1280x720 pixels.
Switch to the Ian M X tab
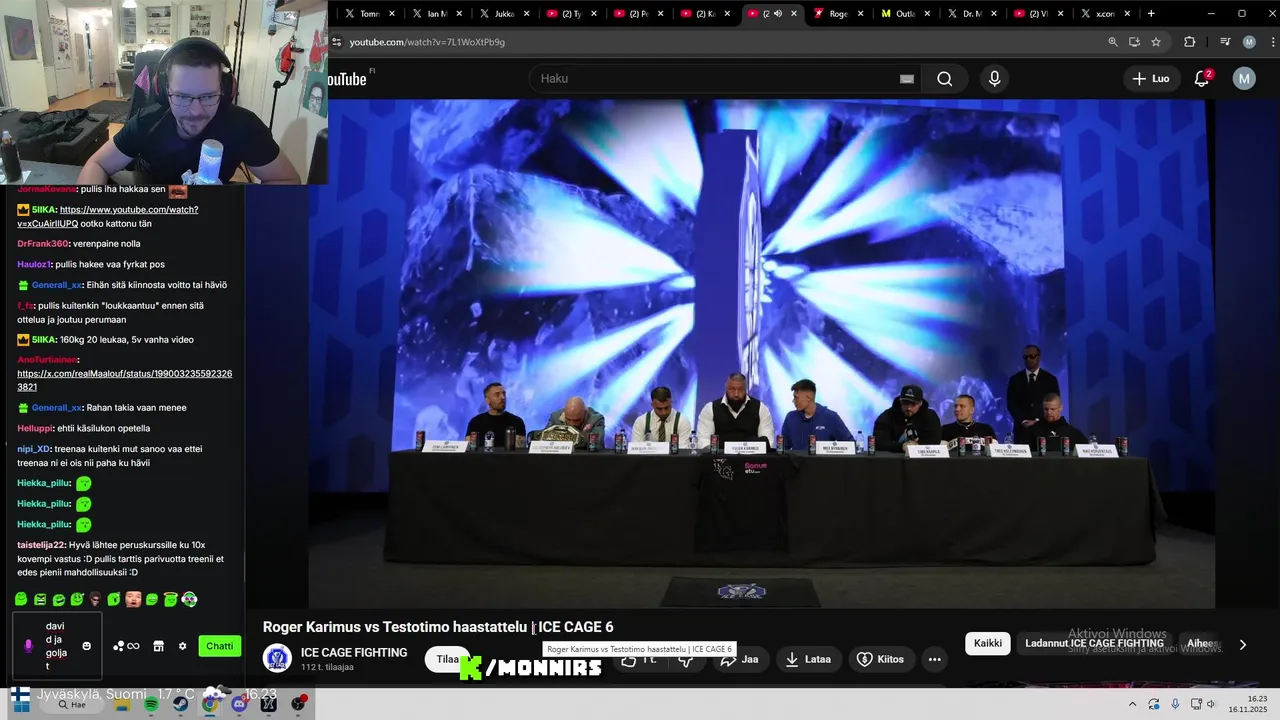(x=435, y=14)
